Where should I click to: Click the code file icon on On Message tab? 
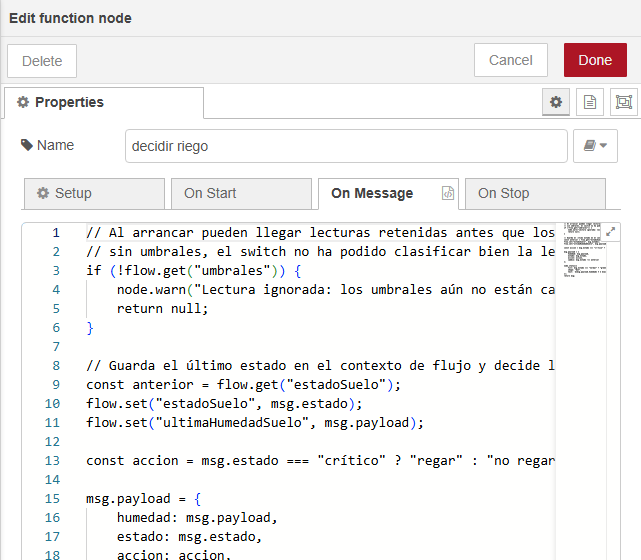click(448, 193)
